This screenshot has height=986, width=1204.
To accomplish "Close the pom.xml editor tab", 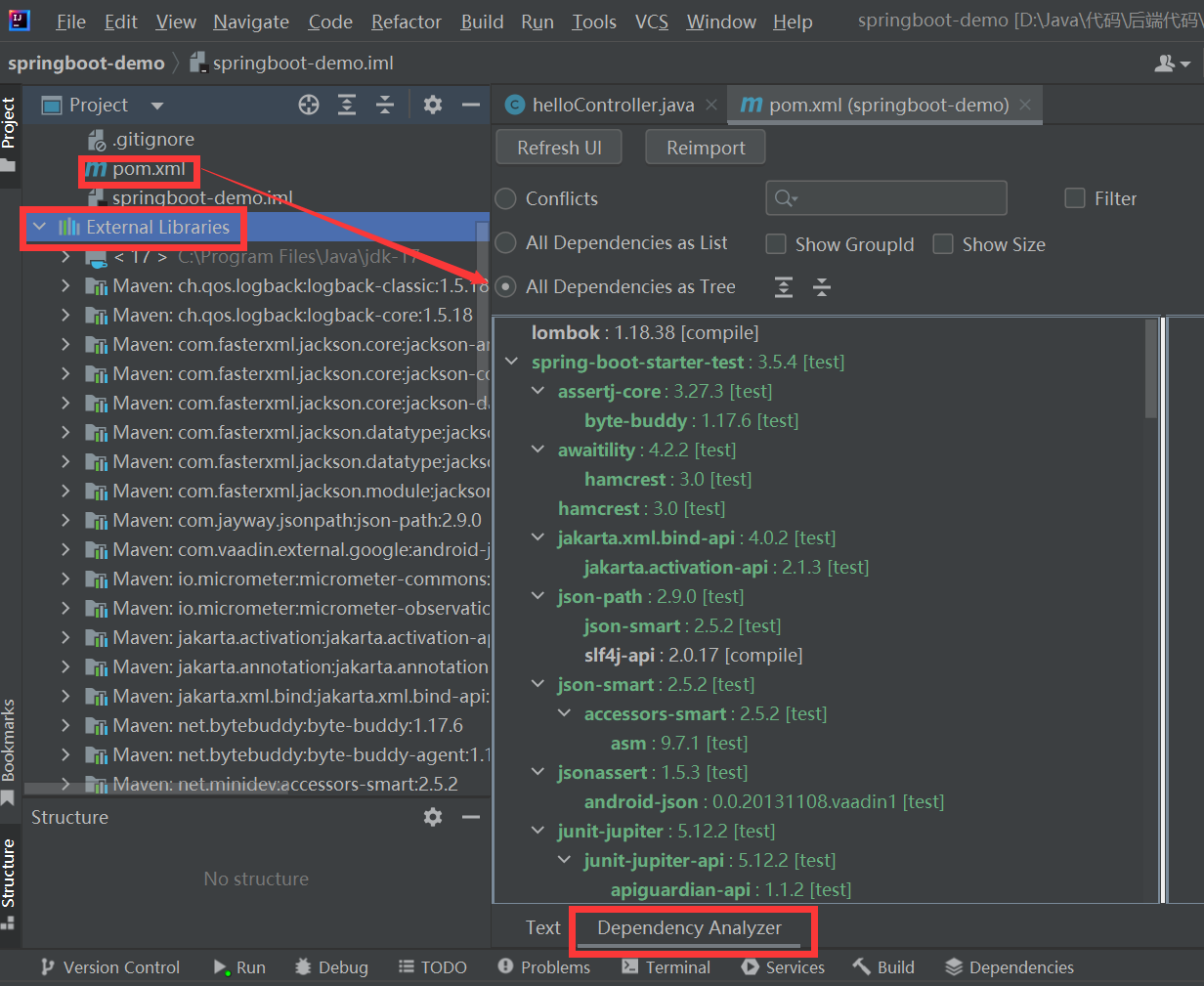I will coord(1025,105).
